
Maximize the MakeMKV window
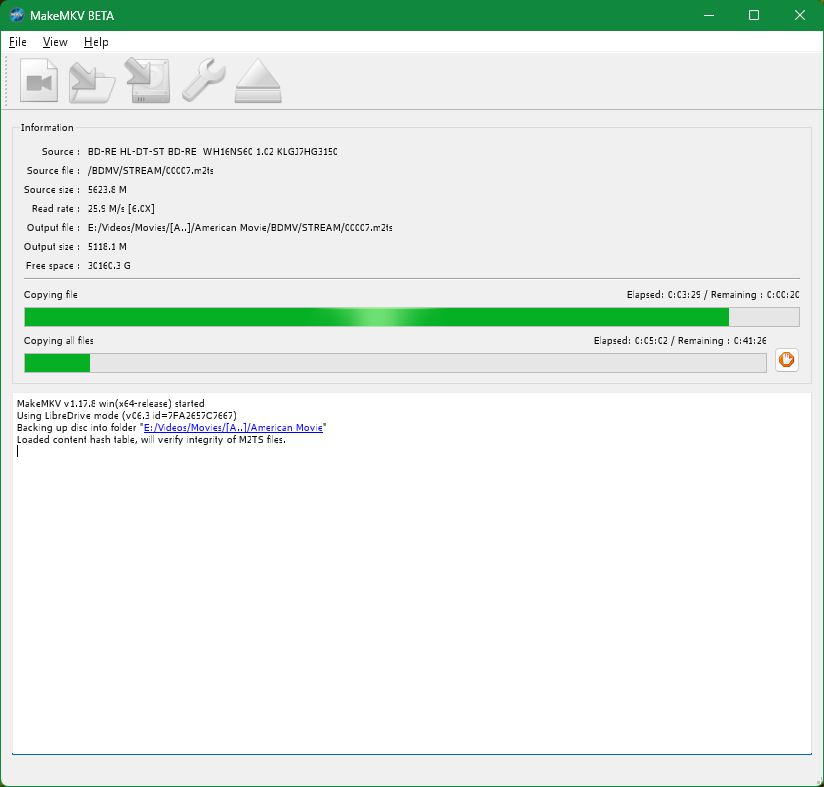click(754, 15)
